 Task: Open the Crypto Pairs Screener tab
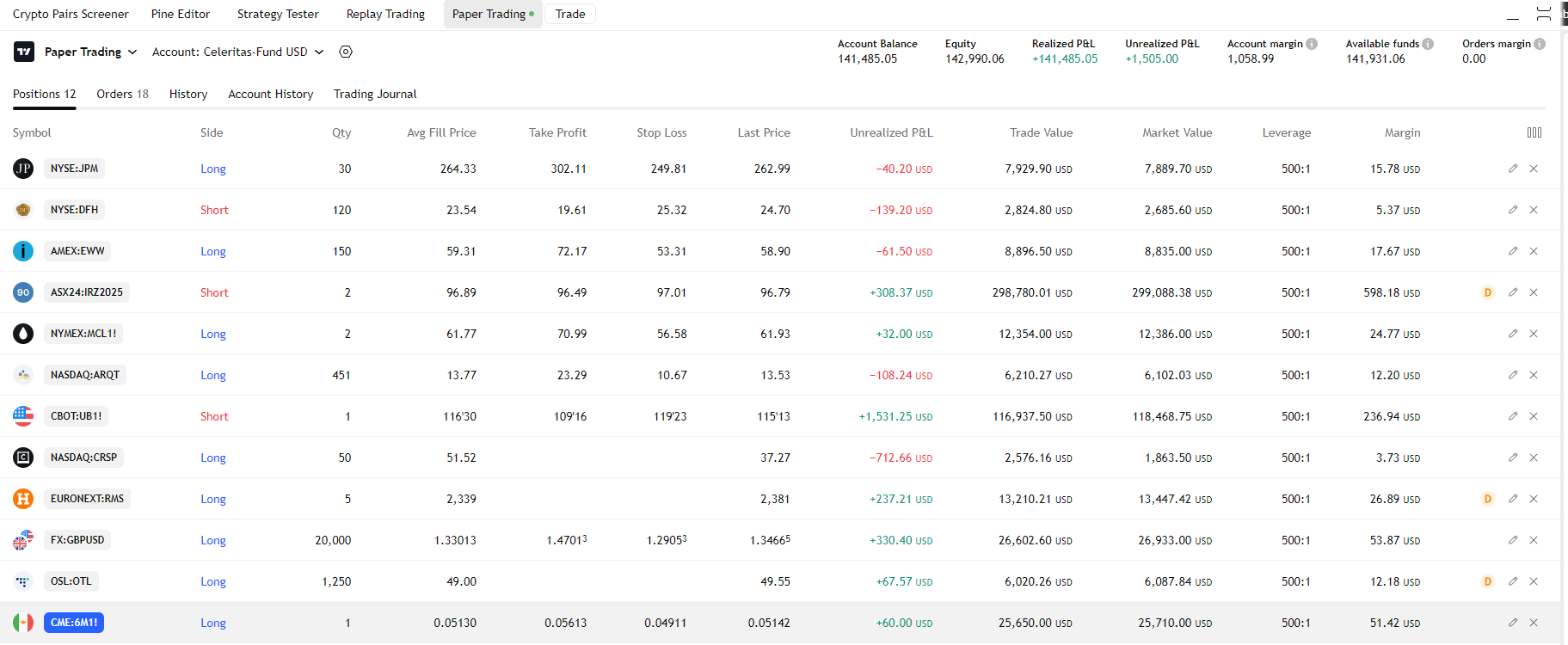[71, 14]
